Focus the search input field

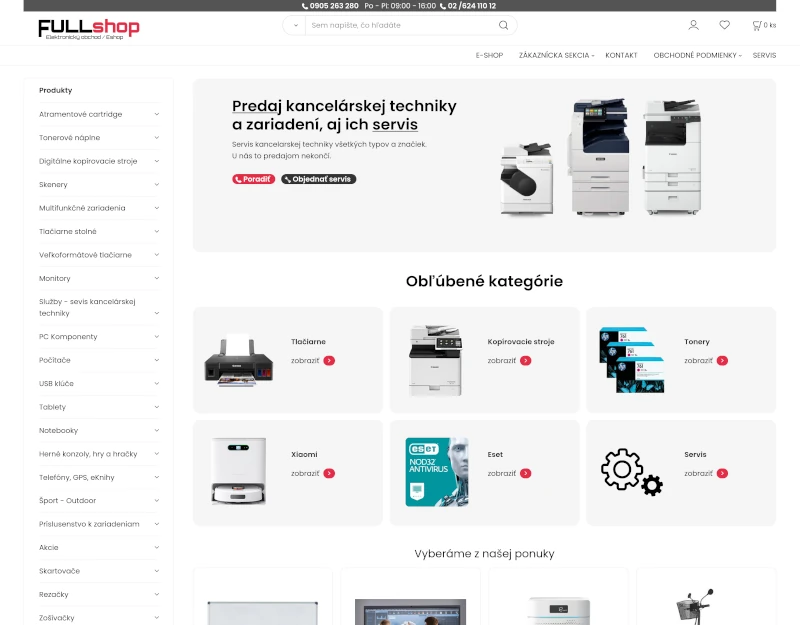(402, 25)
